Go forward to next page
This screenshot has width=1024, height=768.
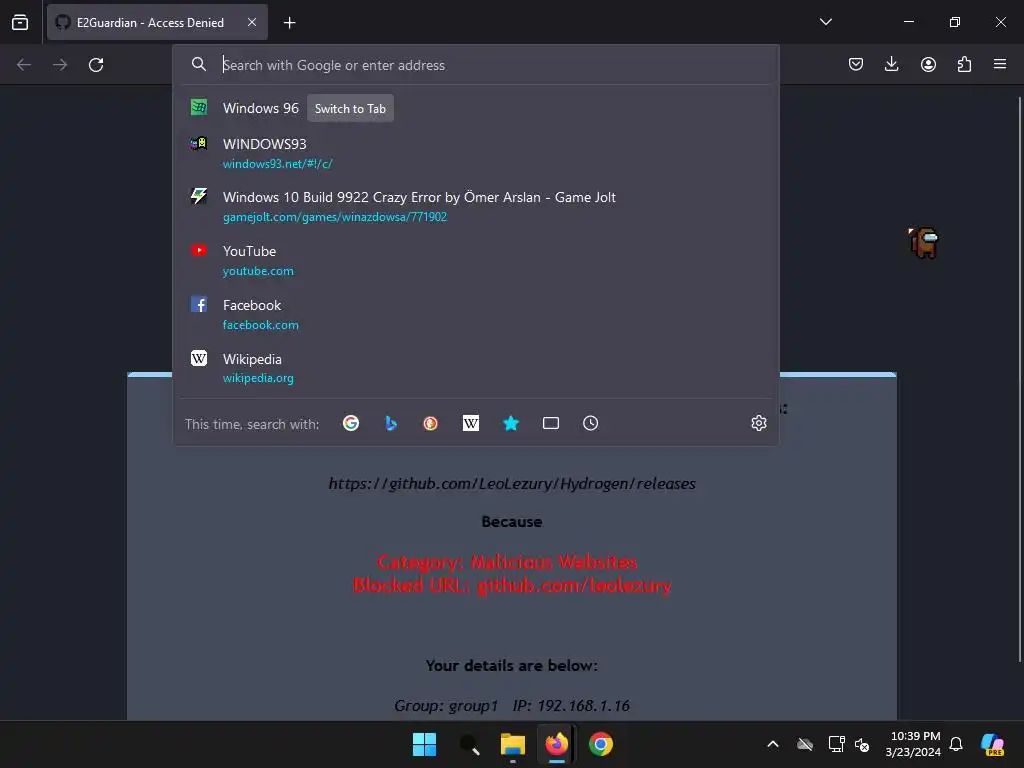(x=60, y=65)
